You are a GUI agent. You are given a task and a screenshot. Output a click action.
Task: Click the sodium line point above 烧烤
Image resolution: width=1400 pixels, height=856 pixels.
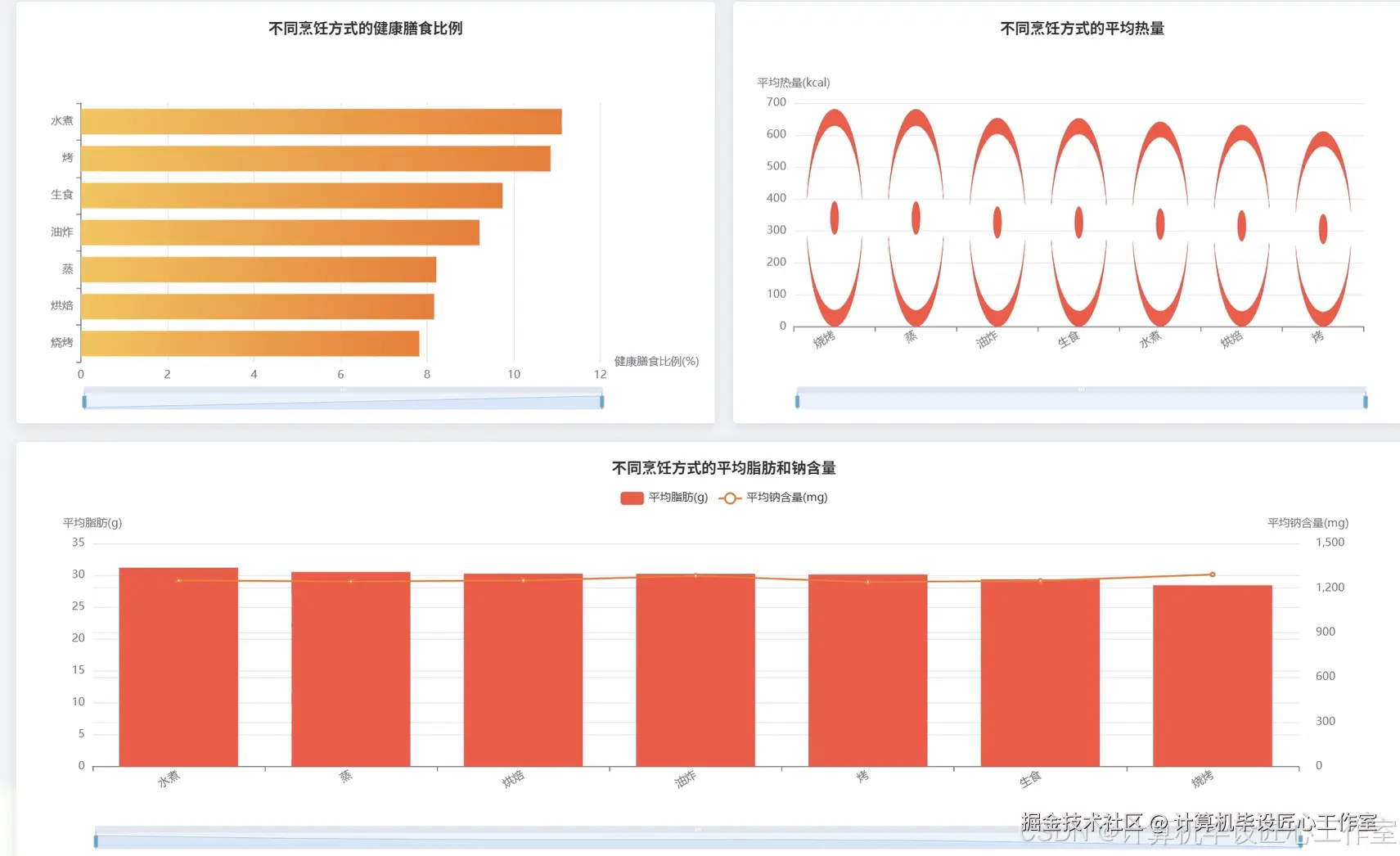coord(1213,574)
